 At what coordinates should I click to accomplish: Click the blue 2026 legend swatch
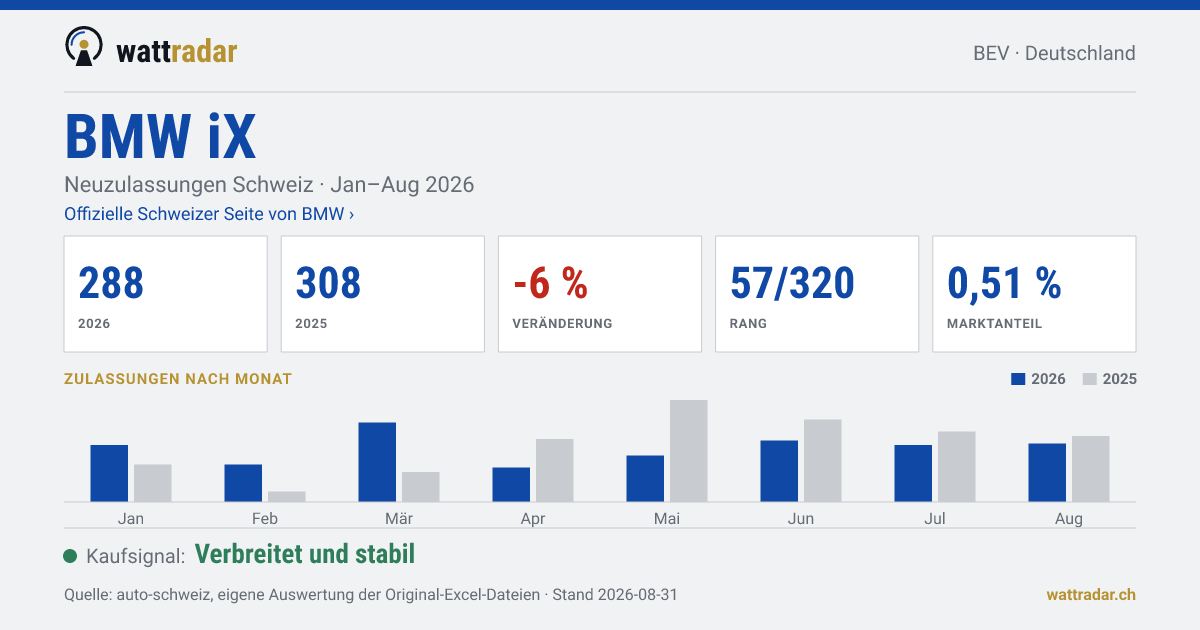[1019, 380]
